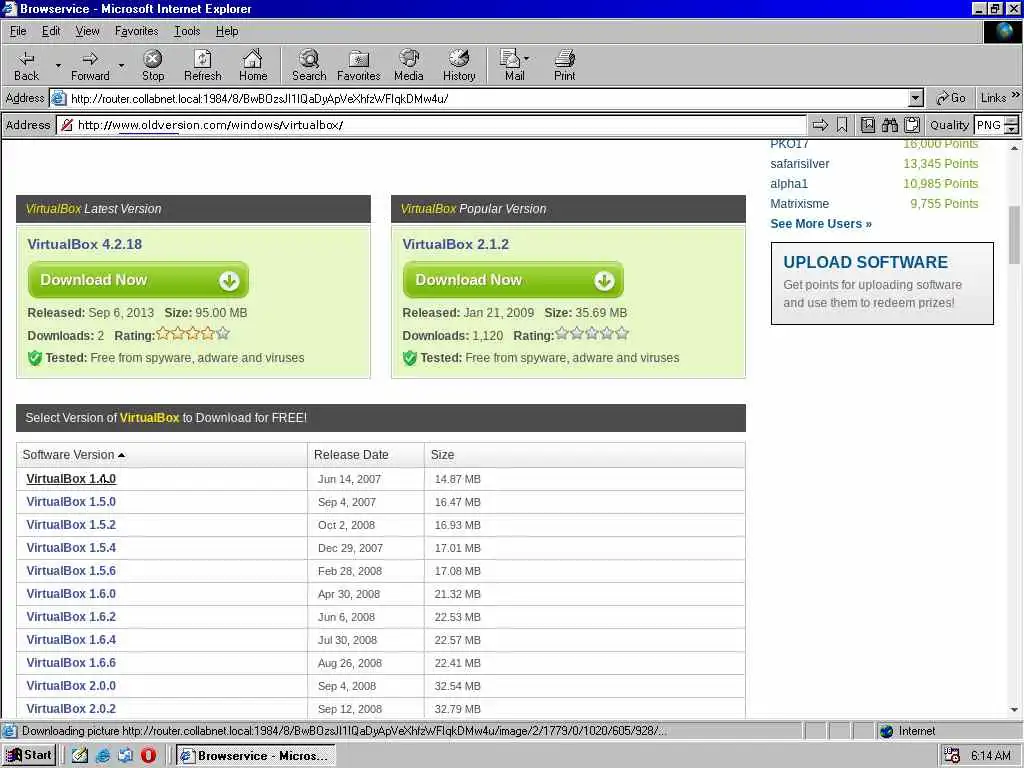The image size is (1024, 768).
Task: Open the Tools menu
Action: coord(187,31)
